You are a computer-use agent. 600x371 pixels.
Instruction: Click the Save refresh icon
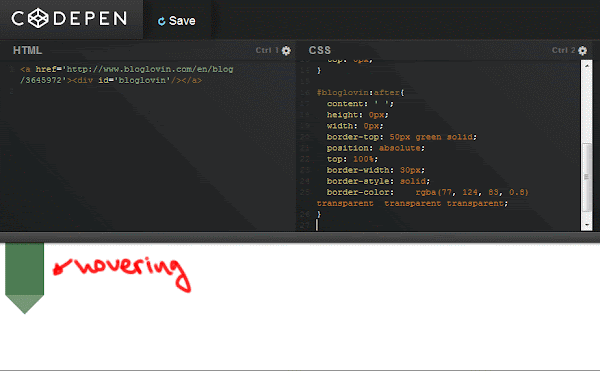161,21
